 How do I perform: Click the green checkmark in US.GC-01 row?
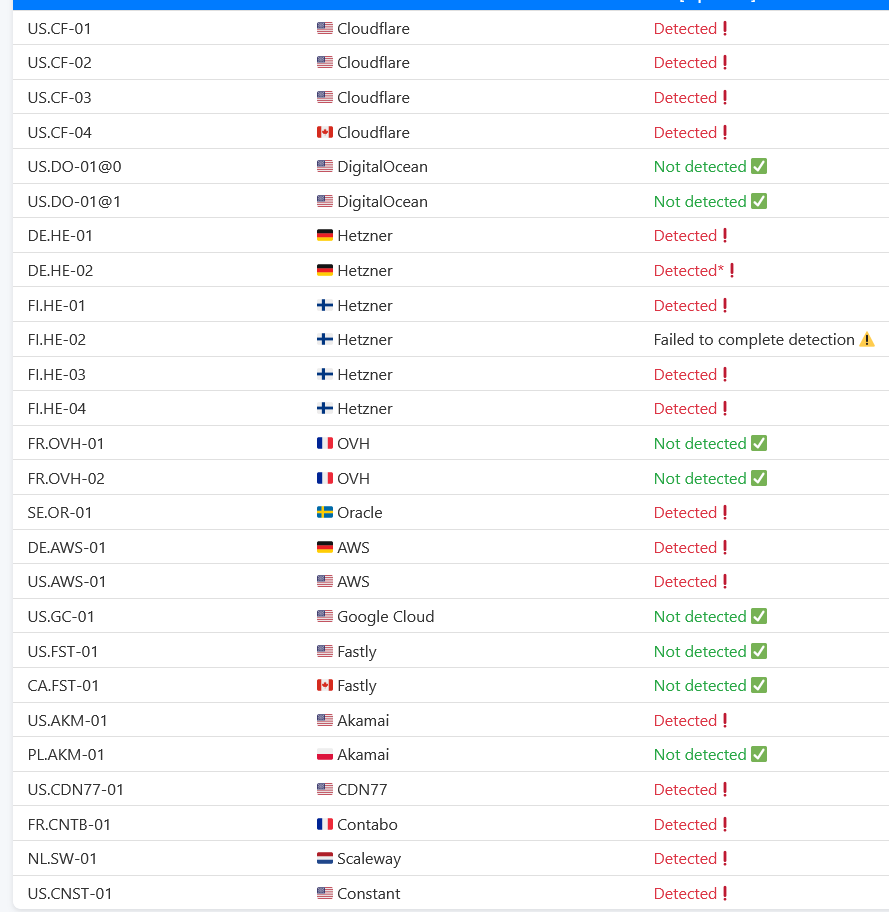coord(759,617)
